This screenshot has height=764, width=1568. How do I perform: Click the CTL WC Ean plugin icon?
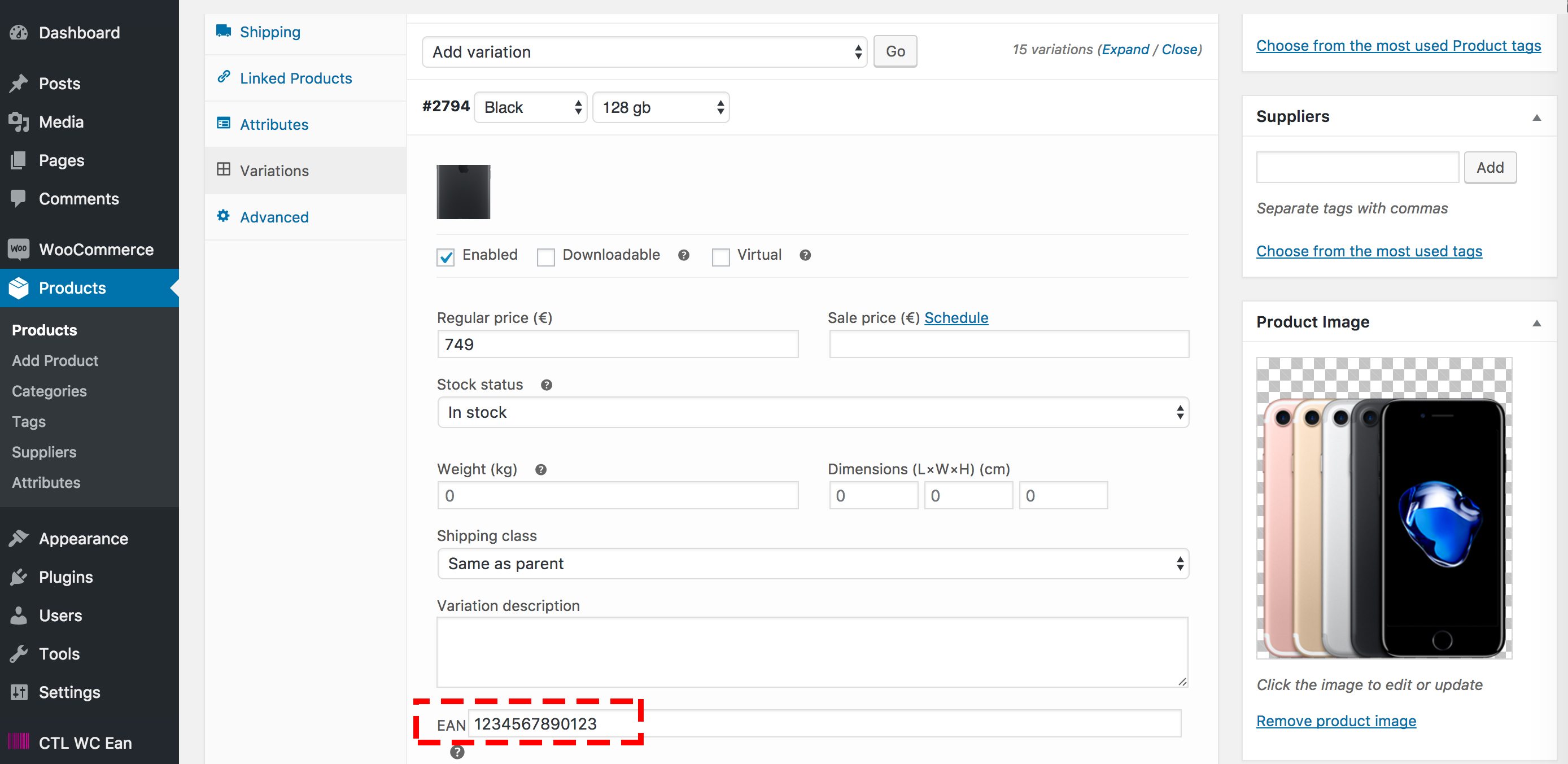point(18,742)
